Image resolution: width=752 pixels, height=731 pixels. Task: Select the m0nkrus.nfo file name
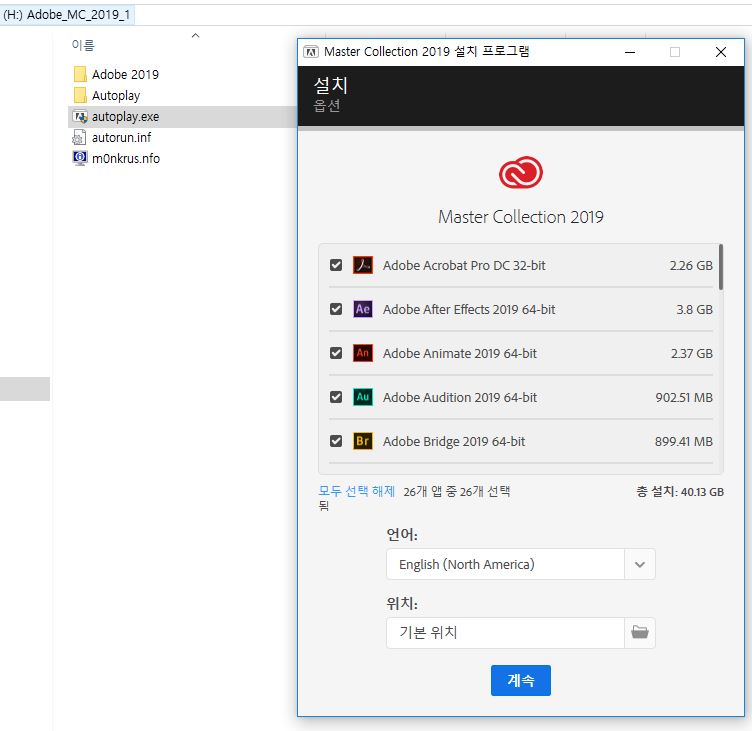click(x=126, y=158)
